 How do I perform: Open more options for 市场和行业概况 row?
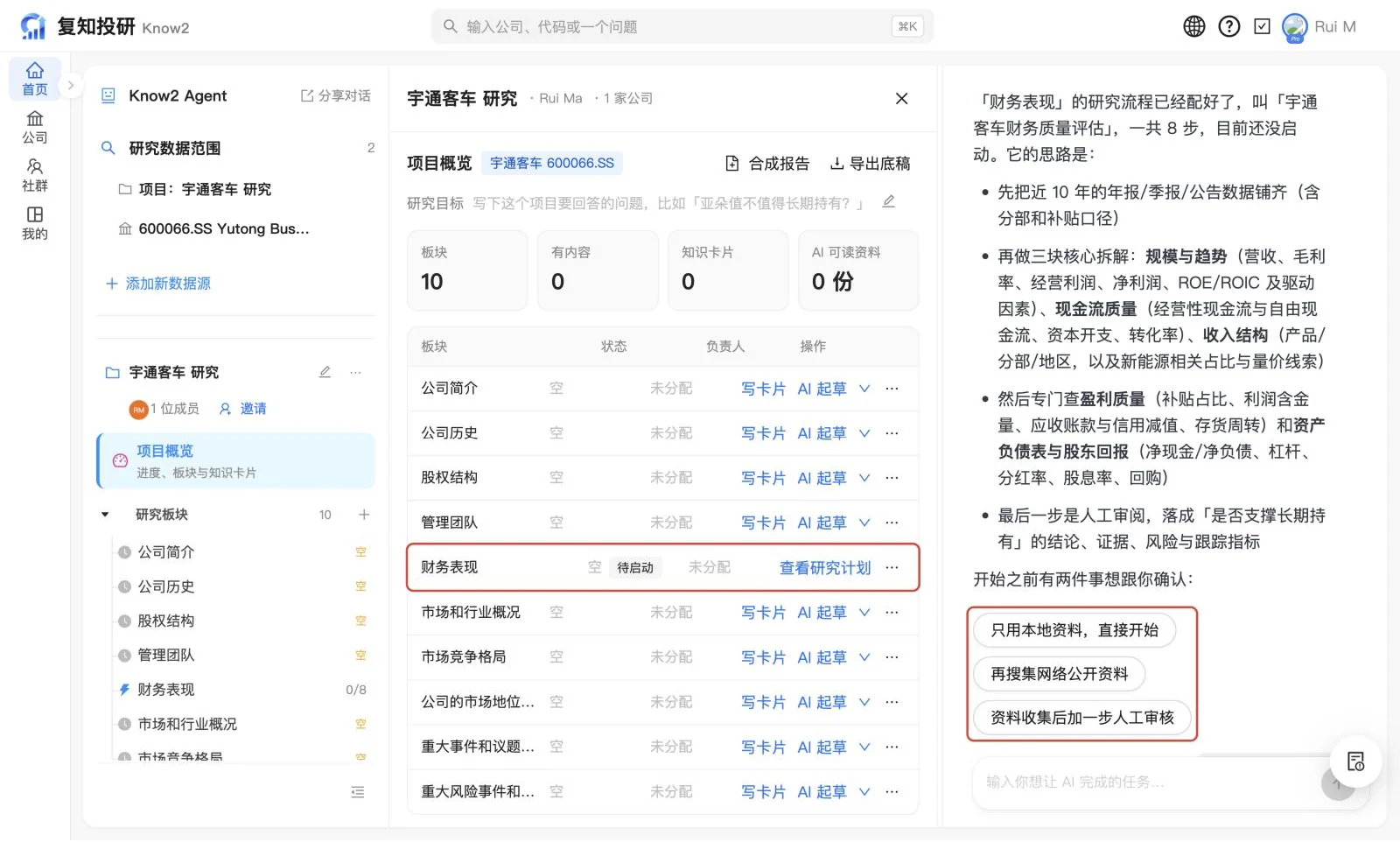[892, 613]
